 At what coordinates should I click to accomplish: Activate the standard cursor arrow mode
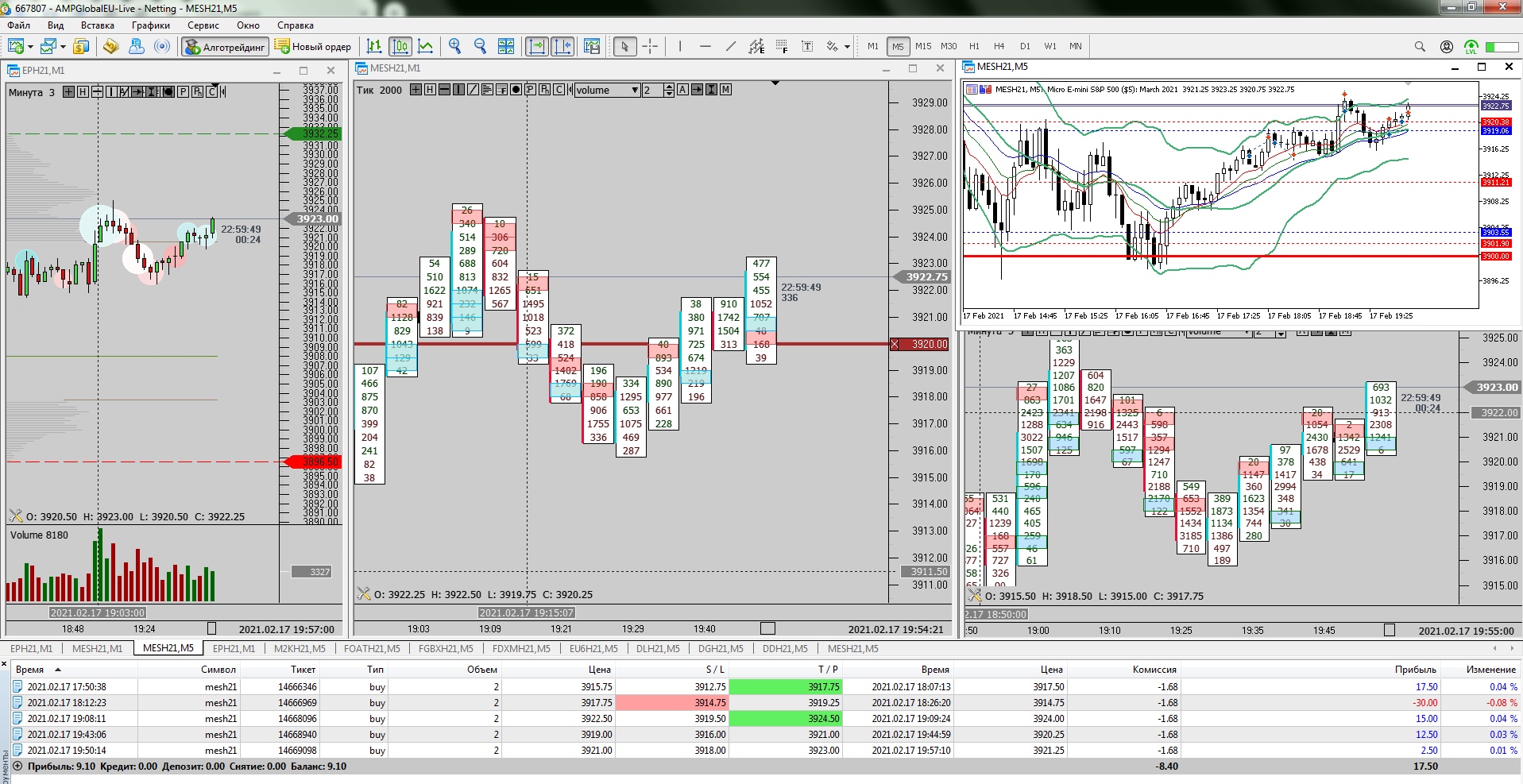pyautogui.click(x=624, y=46)
